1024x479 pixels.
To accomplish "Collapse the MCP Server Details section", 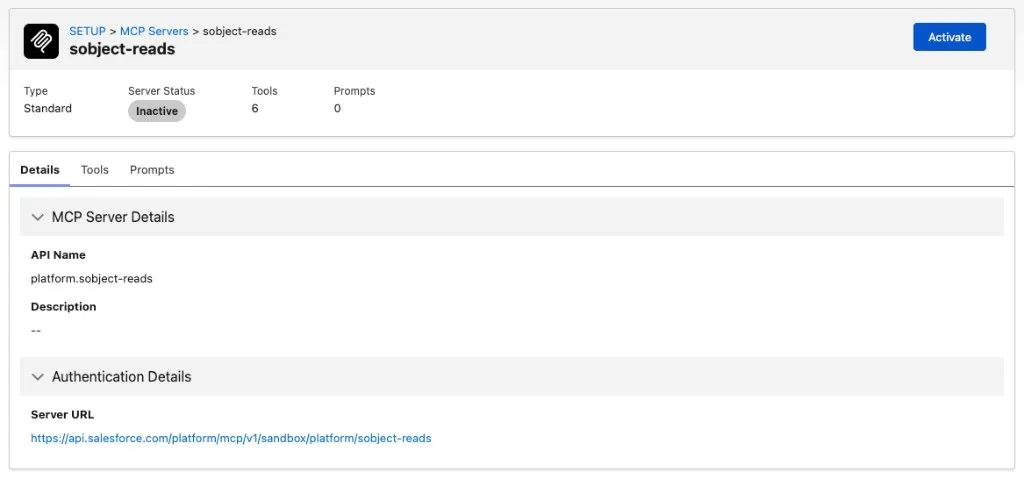I will click(x=38, y=217).
